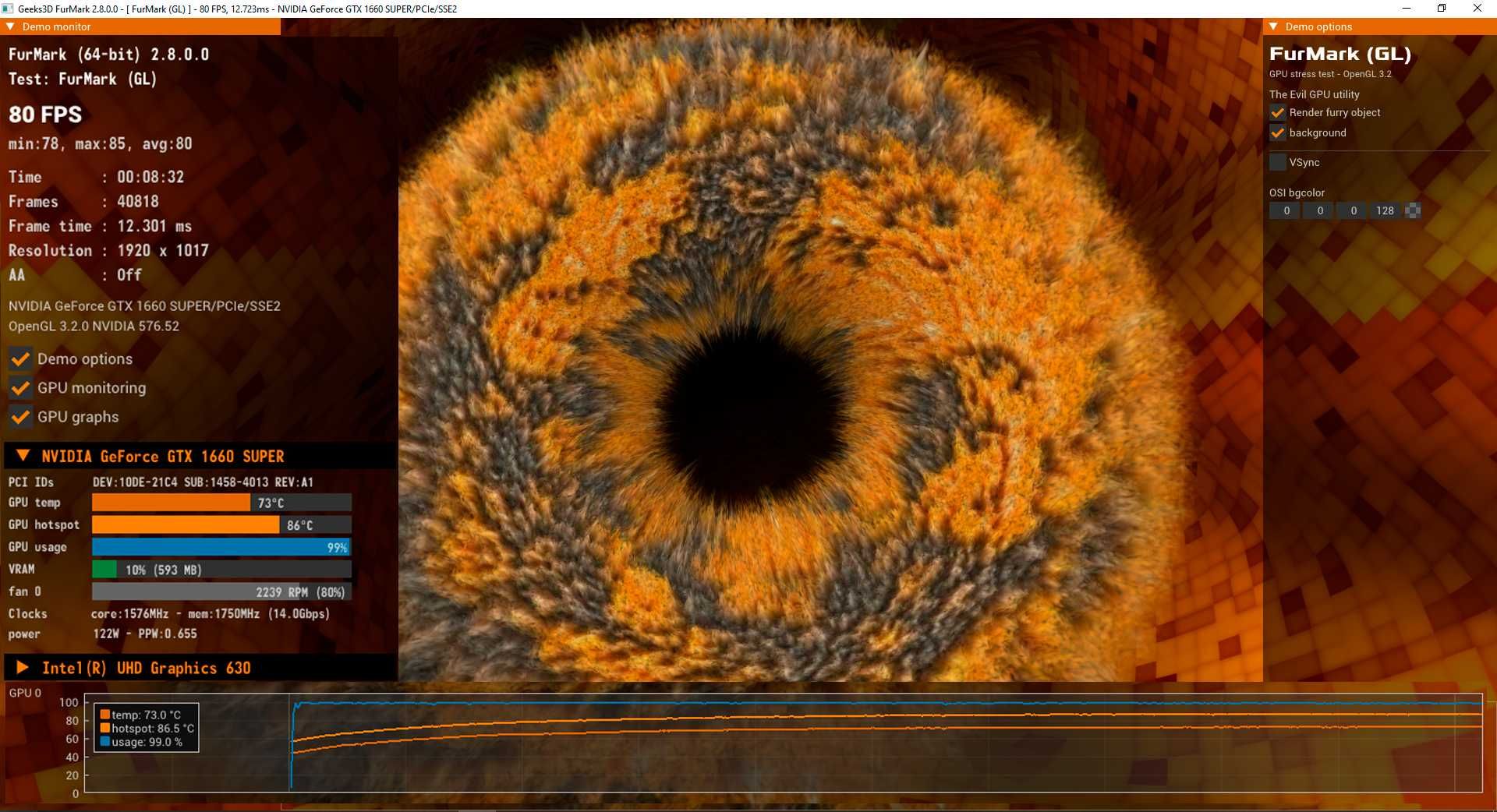Close the FurMark window
Viewport: 1497px width, 812px height.
(1478, 9)
